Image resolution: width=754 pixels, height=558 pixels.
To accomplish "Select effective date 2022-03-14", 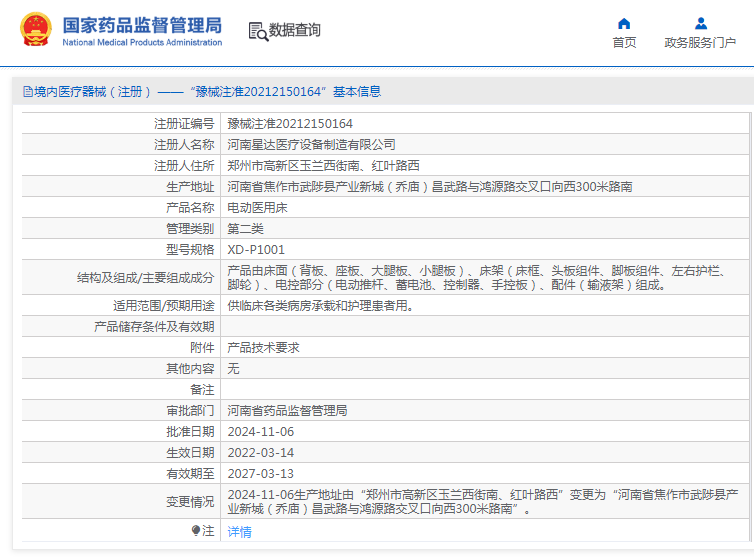I will [261, 453].
